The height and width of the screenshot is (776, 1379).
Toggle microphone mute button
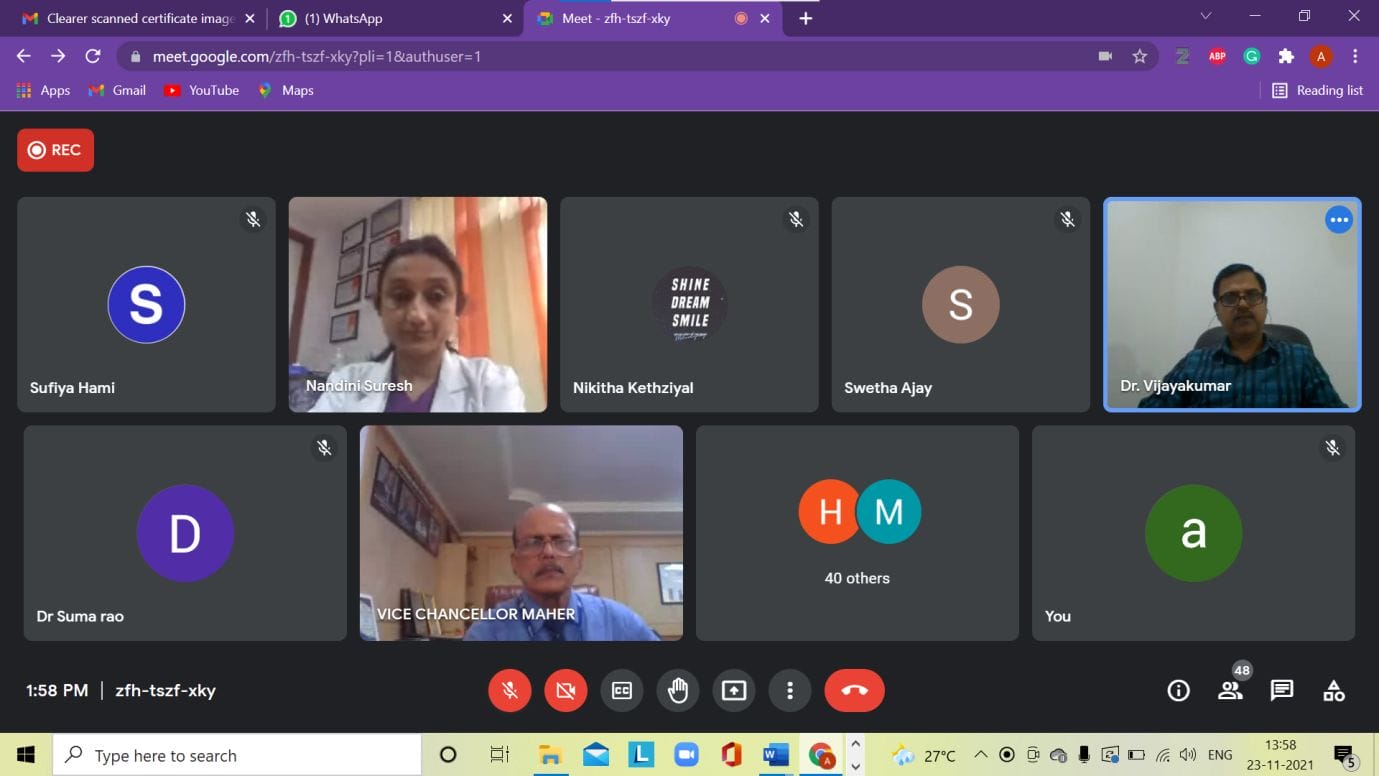tap(510, 690)
